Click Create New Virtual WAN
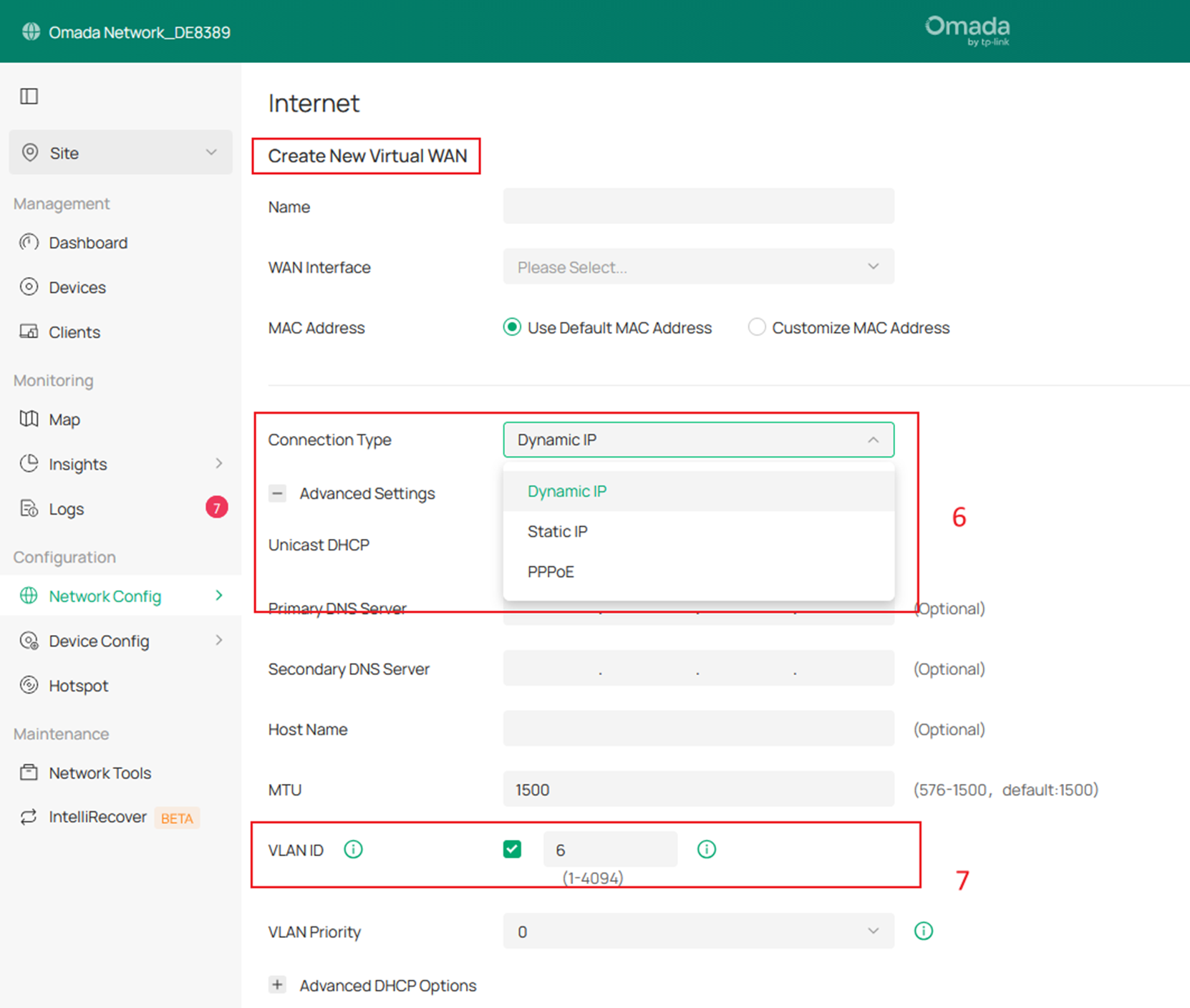Screen dimensions: 1190x1008 (x=366, y=155)
